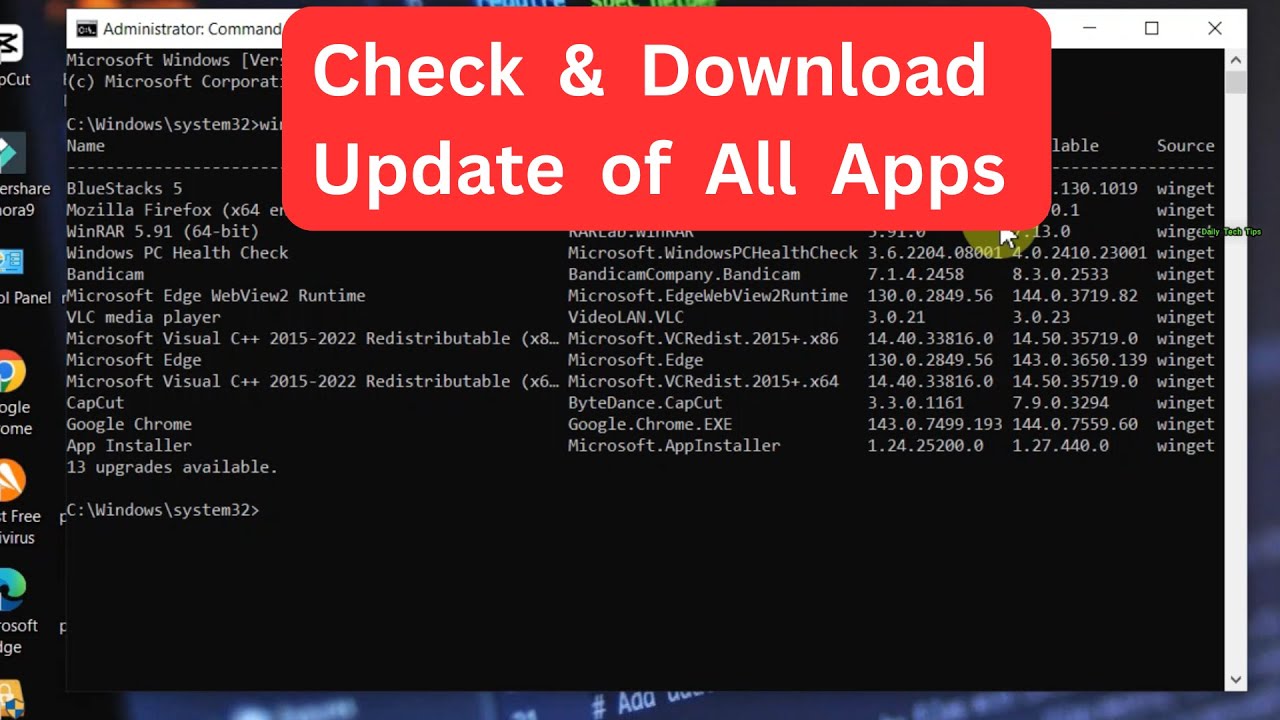Screen dimensions: 1280x720
Task: Click VLC's installed version 3.0.21
Action: (896, 317)
